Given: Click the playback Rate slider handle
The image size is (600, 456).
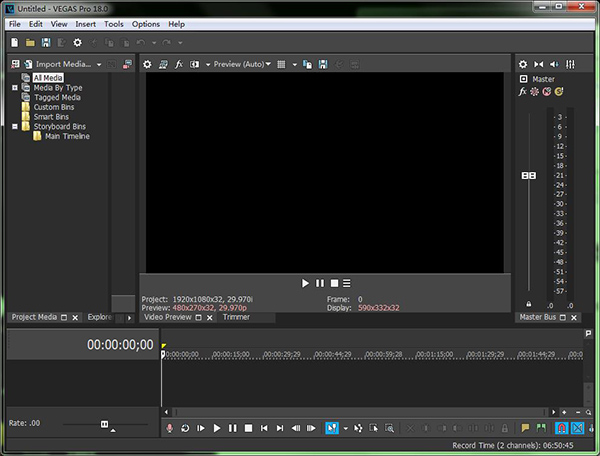Looking at the screenshot, I should coord(104,424).
